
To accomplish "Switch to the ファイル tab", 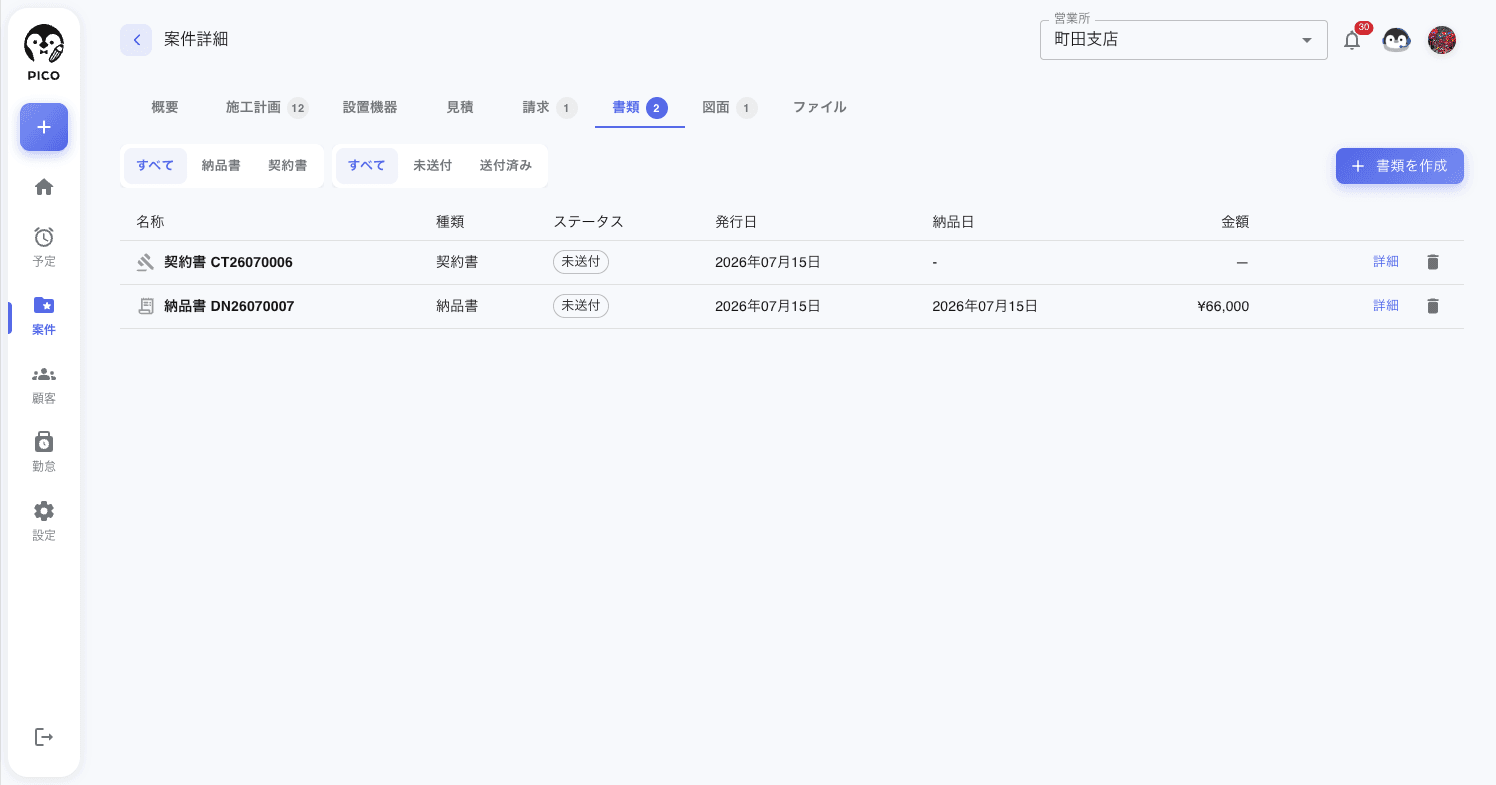I will pos(820,107).
